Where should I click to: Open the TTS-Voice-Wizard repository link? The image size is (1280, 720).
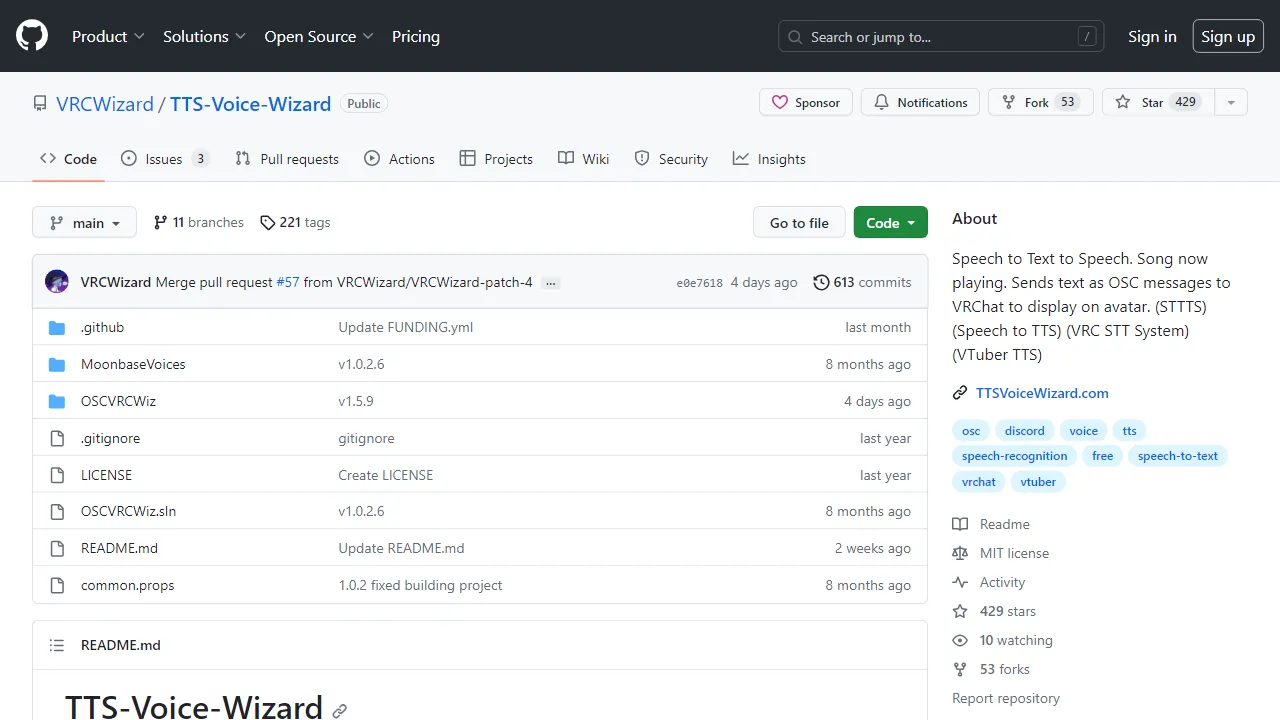pyautogui.click(x=250, y=104)
